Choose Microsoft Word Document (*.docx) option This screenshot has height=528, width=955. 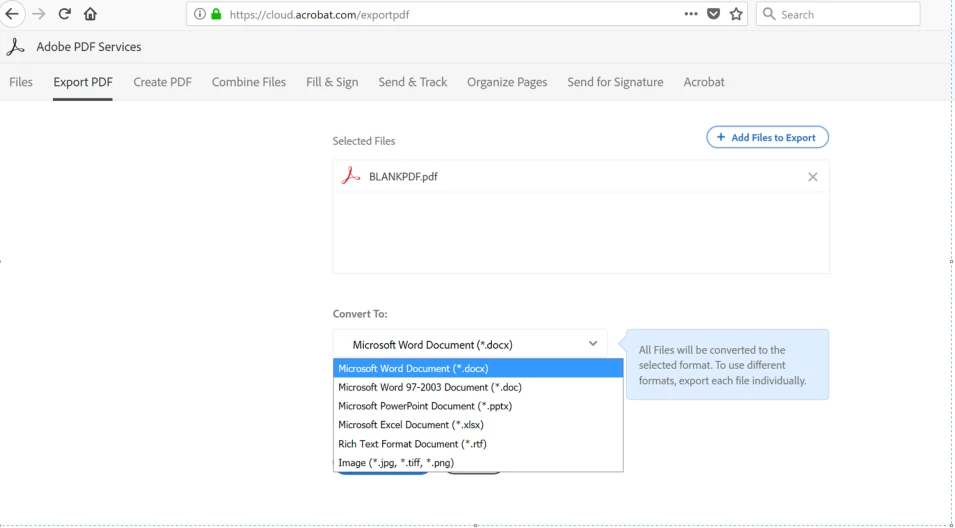coord(478,368)
